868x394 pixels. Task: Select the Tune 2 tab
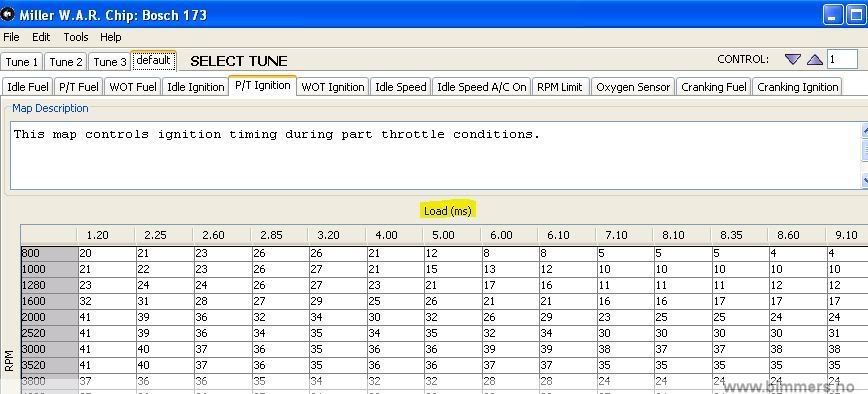(x=66, y=61)
